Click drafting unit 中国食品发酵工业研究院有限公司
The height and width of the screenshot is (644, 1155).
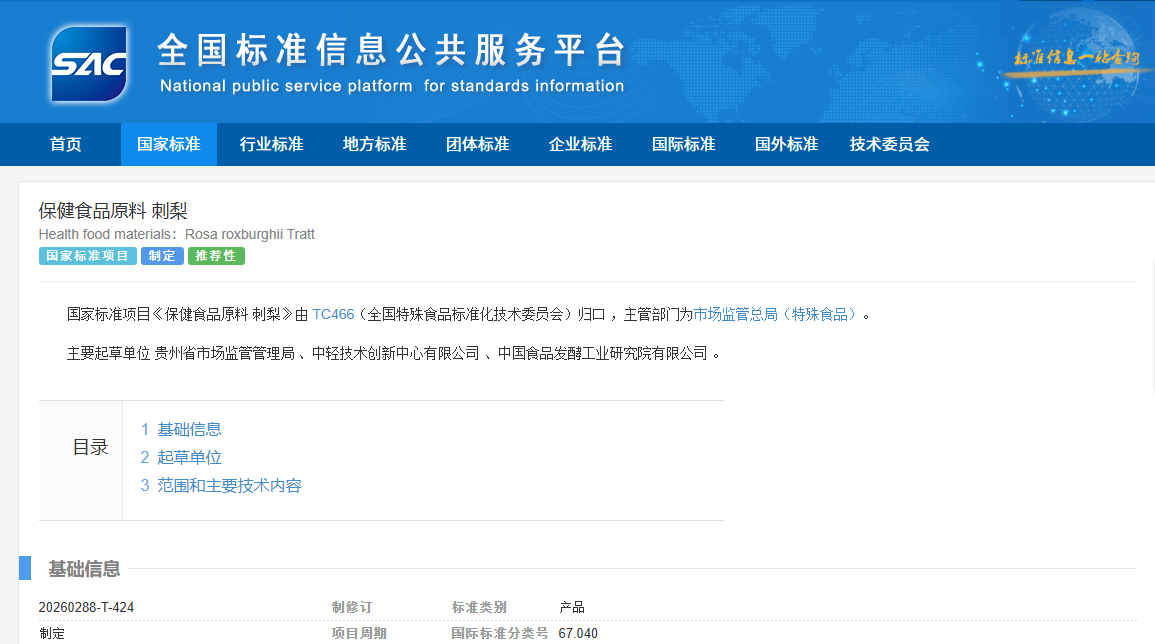[x=603, y=354]
